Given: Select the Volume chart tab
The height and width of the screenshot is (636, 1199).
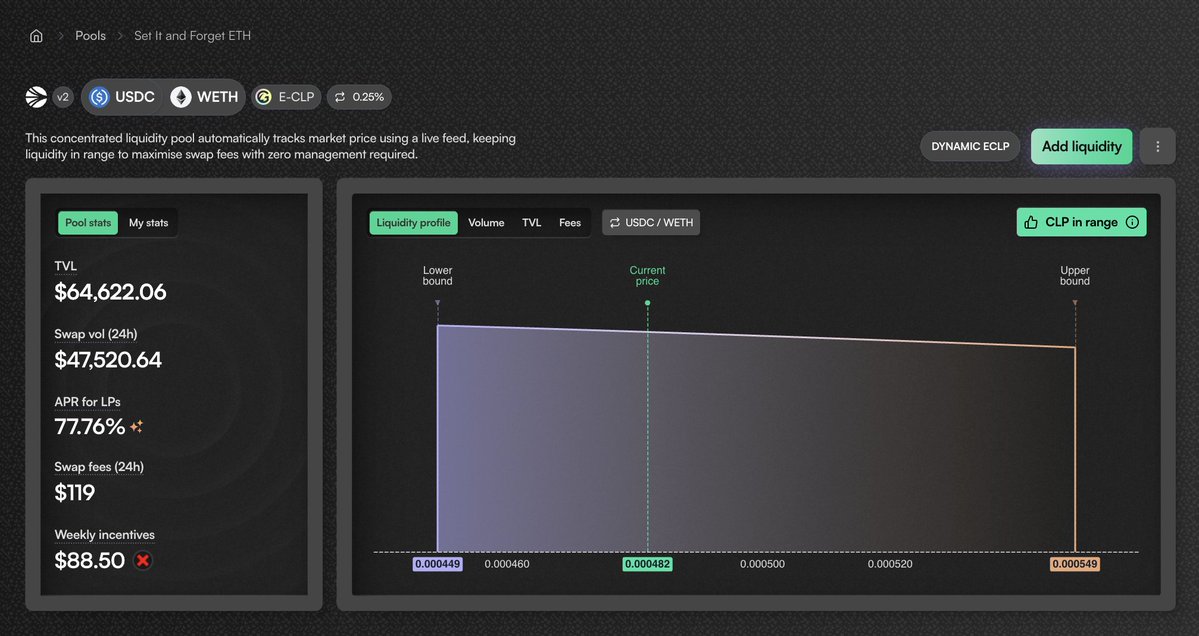Looking at the screenshot, I should coord(486,222).
